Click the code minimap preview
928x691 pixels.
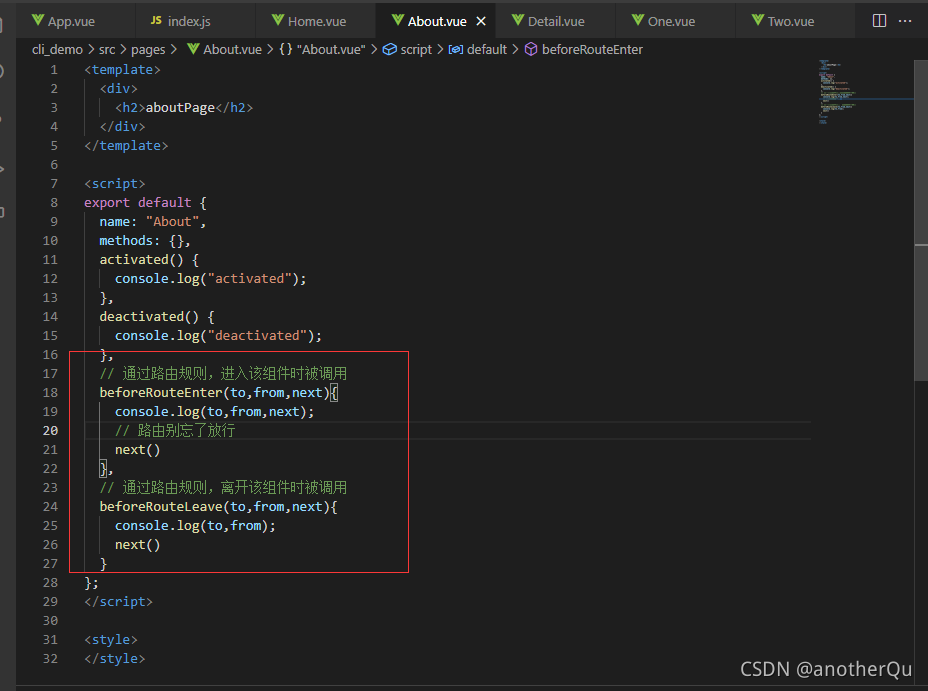pos(837,92)
